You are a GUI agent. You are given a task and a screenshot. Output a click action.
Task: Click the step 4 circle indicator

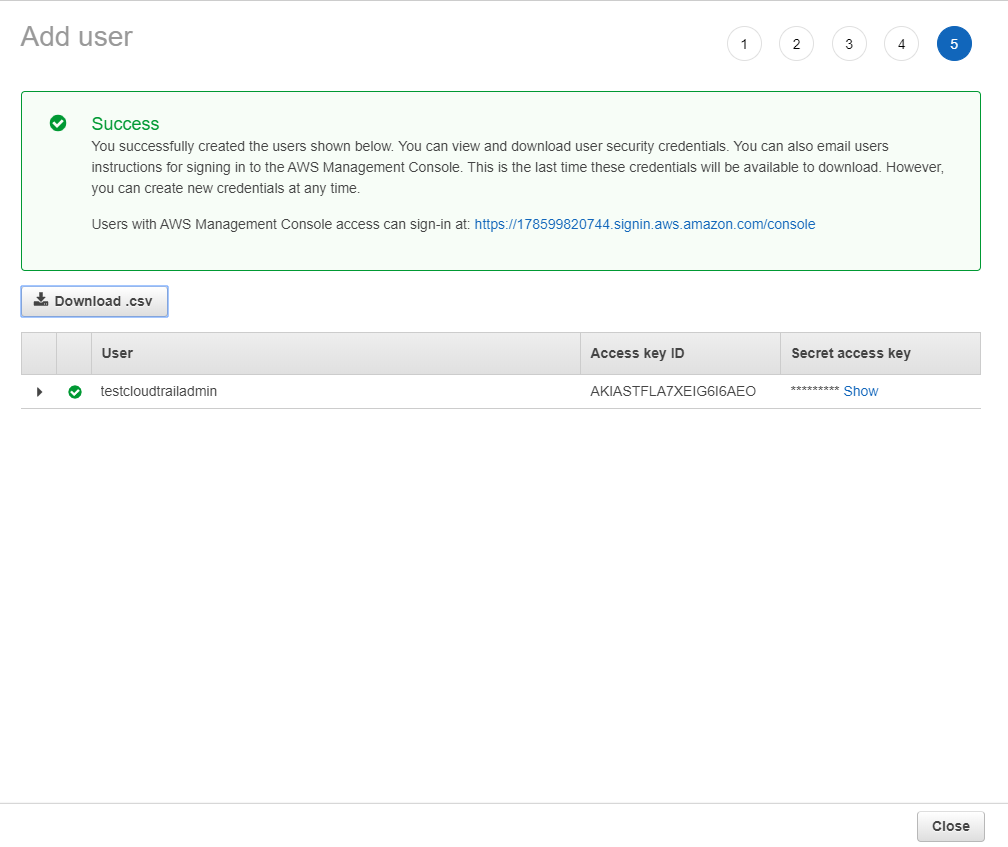point(901,43)
